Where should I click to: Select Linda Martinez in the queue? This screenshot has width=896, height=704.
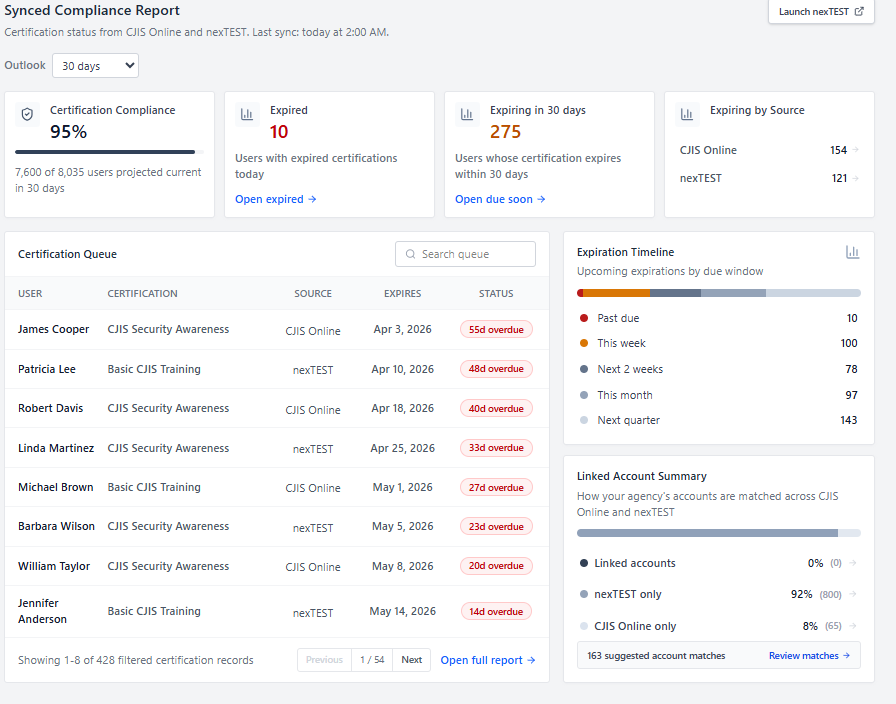click(x=55, y=448)
